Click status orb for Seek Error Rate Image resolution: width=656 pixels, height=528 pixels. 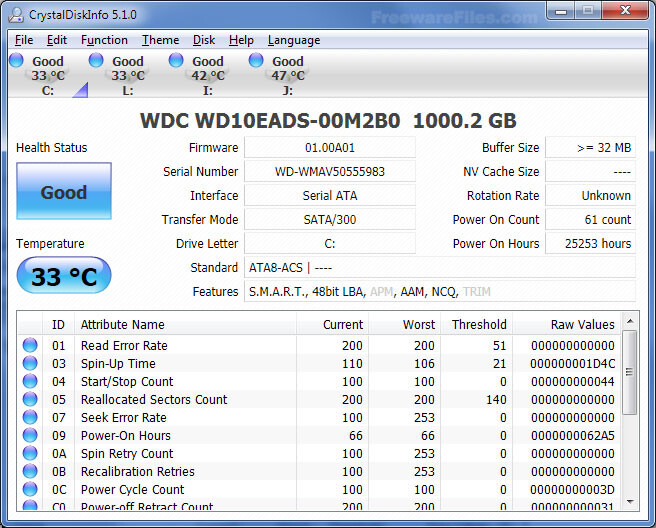(x=30, y=417)
